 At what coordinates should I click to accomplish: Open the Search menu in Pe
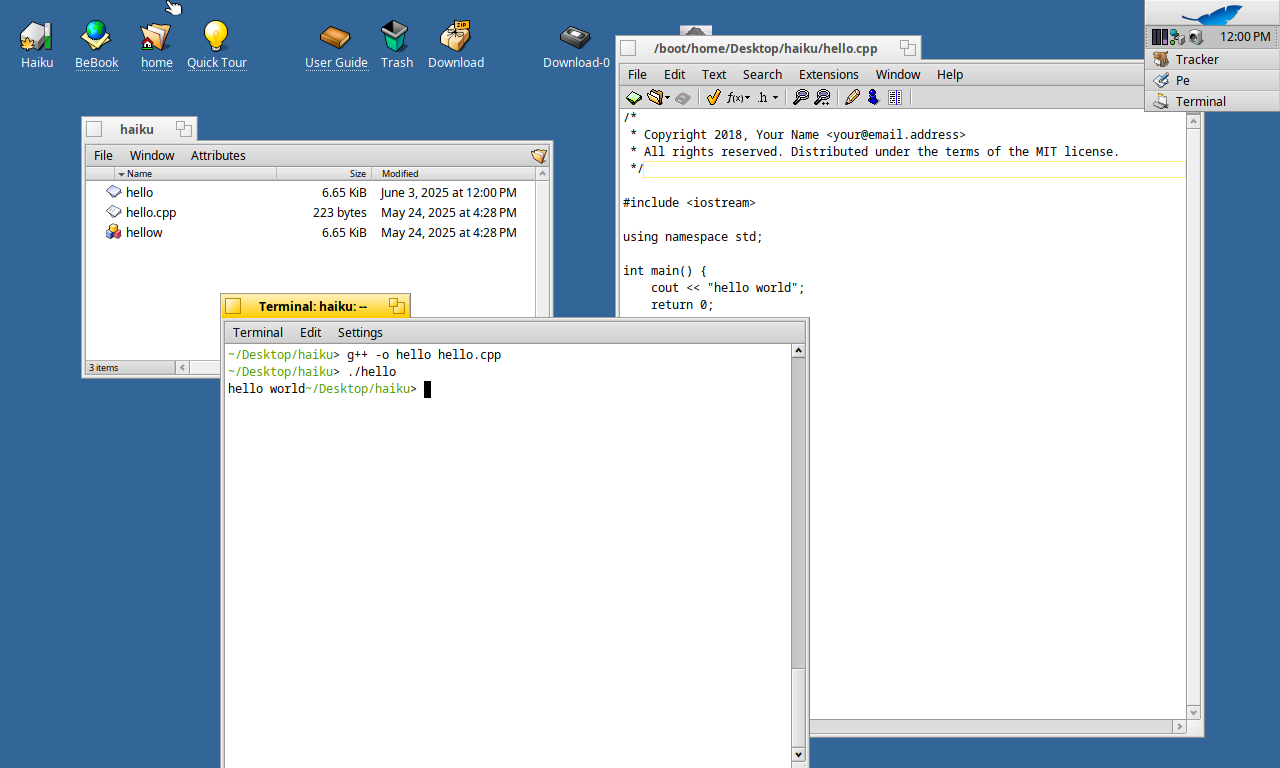point(762,74)
